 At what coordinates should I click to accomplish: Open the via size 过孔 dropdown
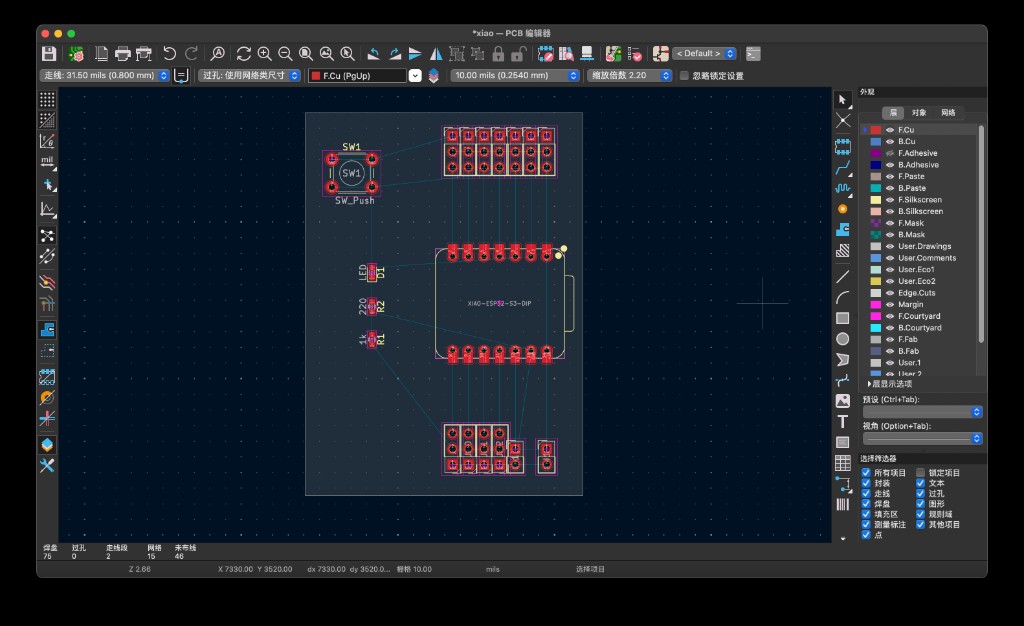pyautogui.click(x=249, y=76)
